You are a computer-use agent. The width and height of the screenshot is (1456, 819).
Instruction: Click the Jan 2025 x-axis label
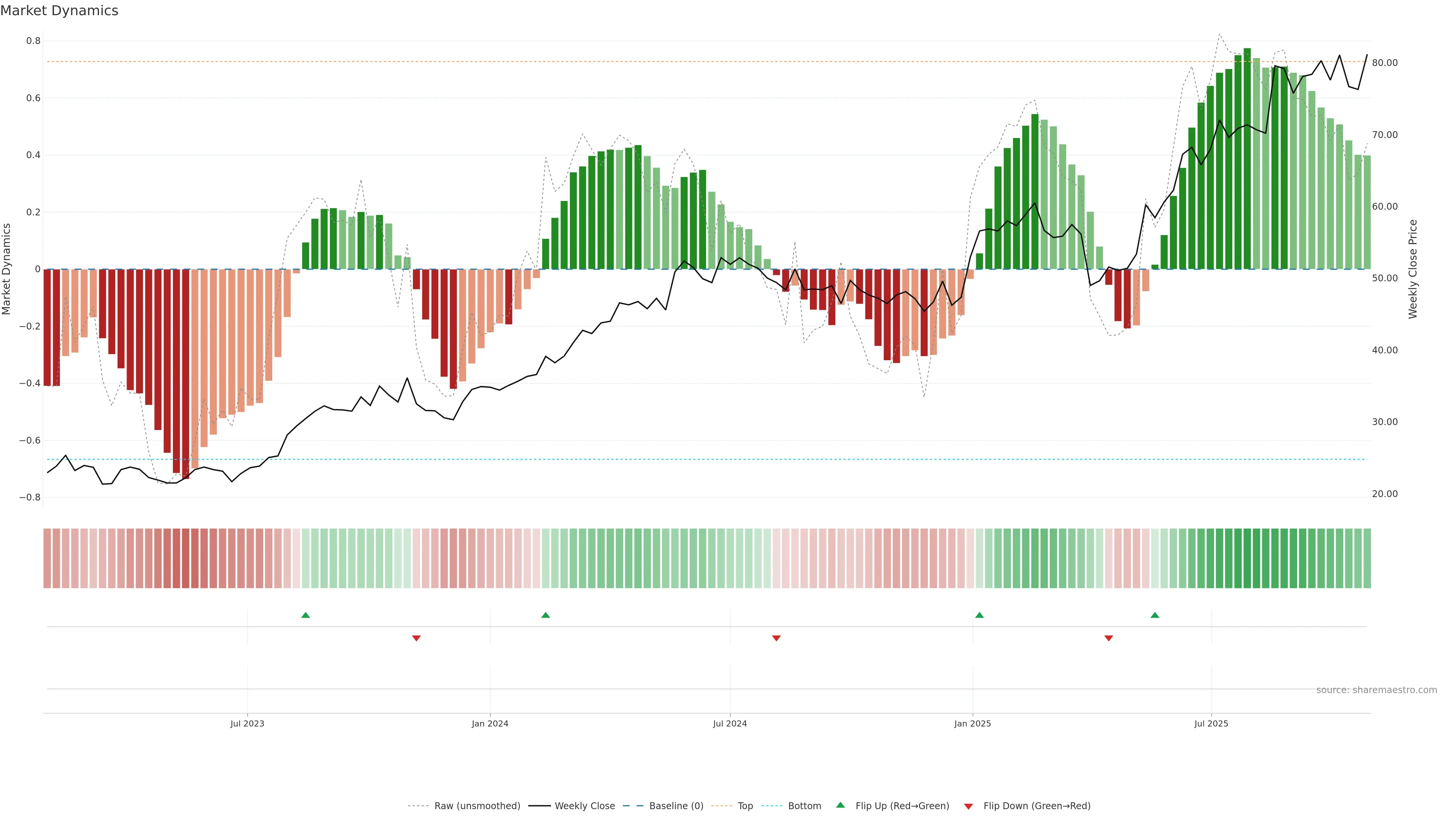972,723
